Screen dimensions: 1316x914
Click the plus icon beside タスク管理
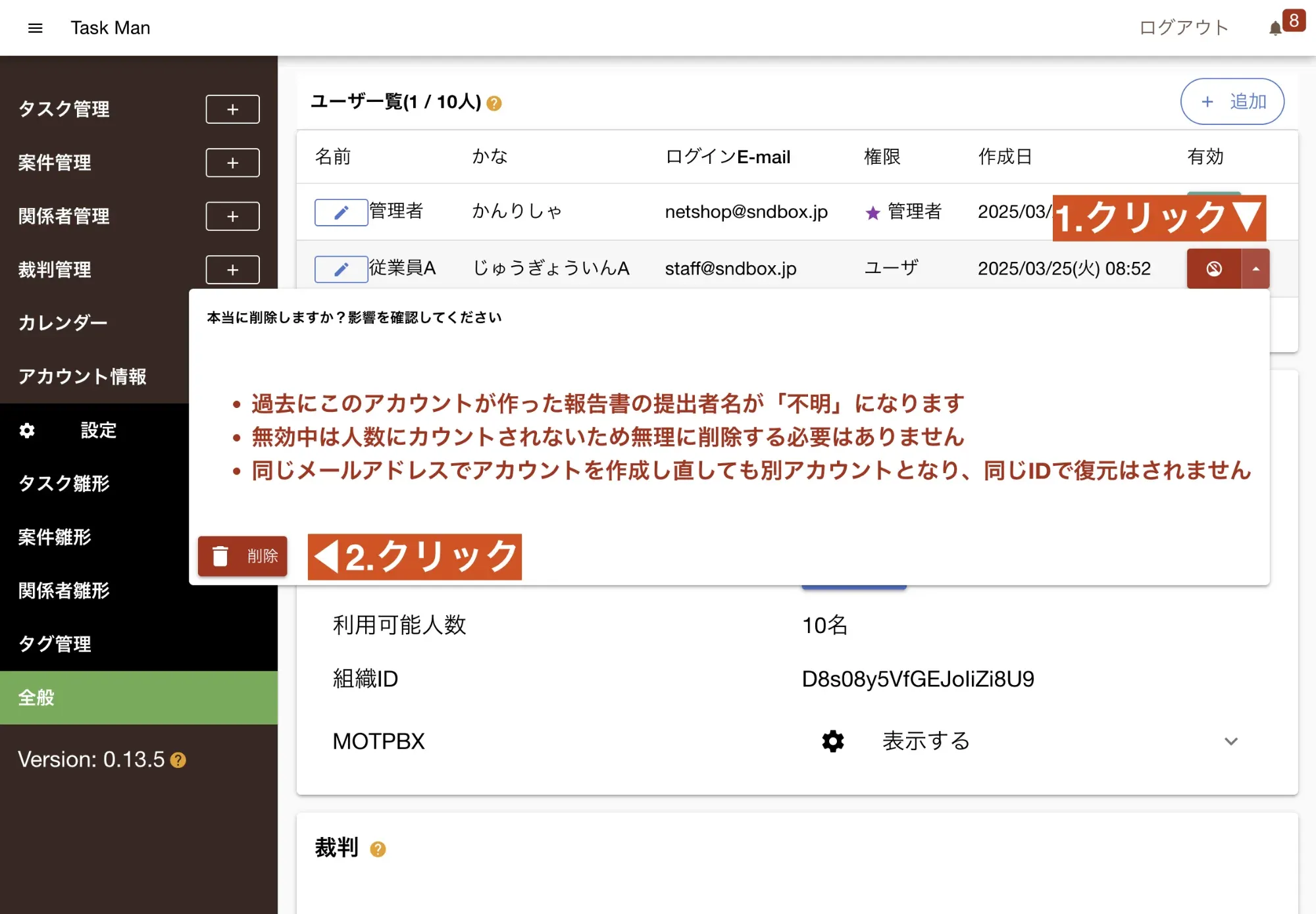click(x=232, y=109)
